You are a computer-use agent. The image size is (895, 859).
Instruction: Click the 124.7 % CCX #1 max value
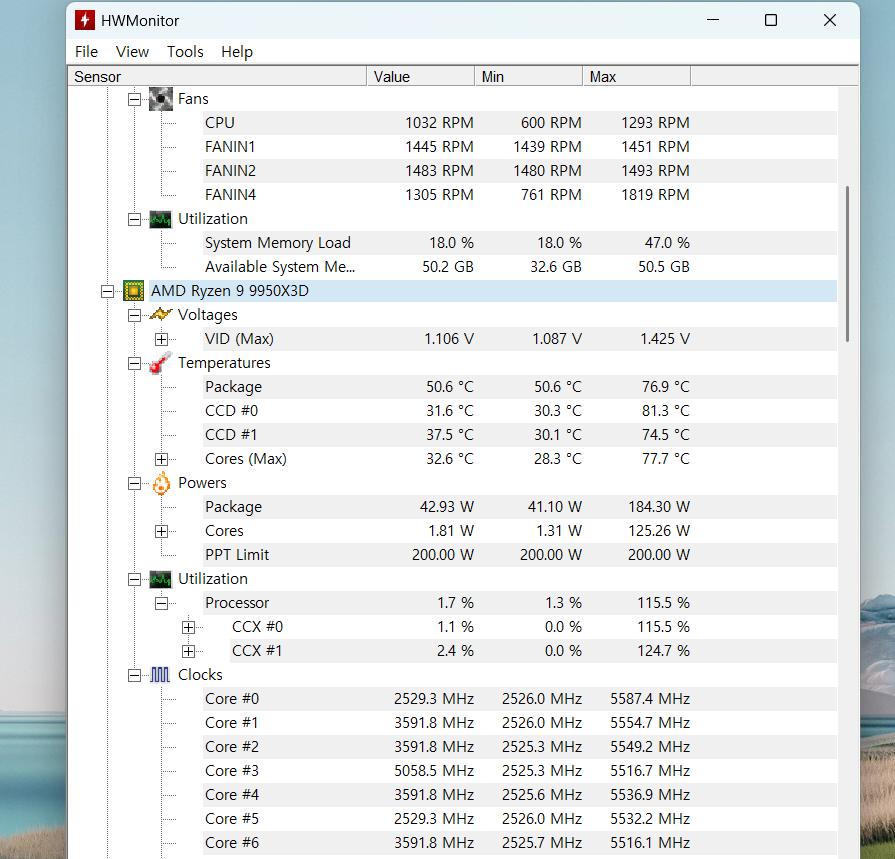click(x=663, y=651)
